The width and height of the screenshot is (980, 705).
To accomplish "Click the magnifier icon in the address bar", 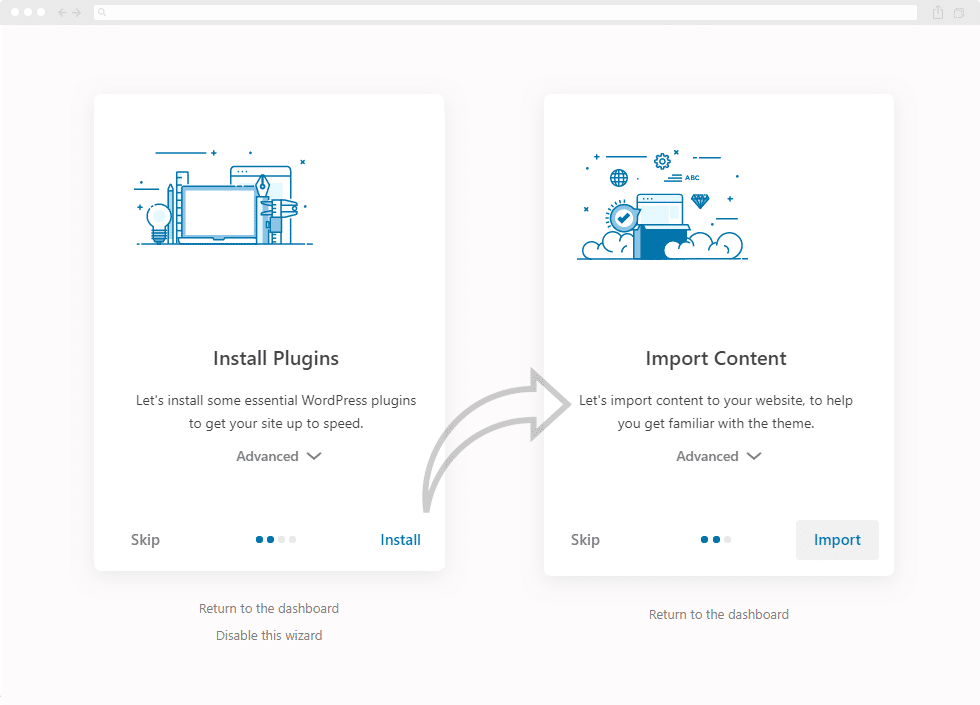I will pos(101,12).
